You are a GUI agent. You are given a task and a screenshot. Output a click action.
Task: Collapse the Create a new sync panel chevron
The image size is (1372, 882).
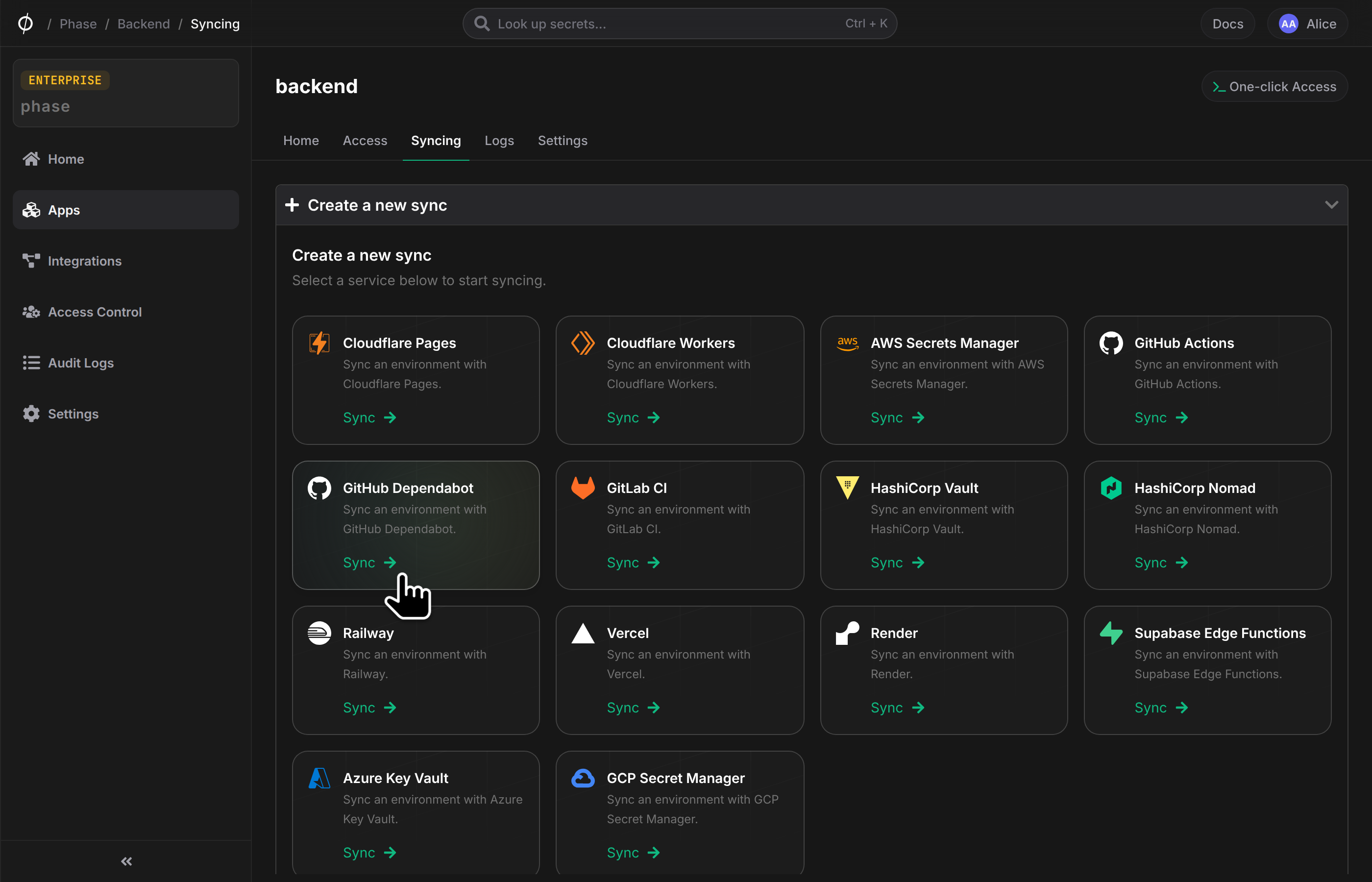point(1331,204)
